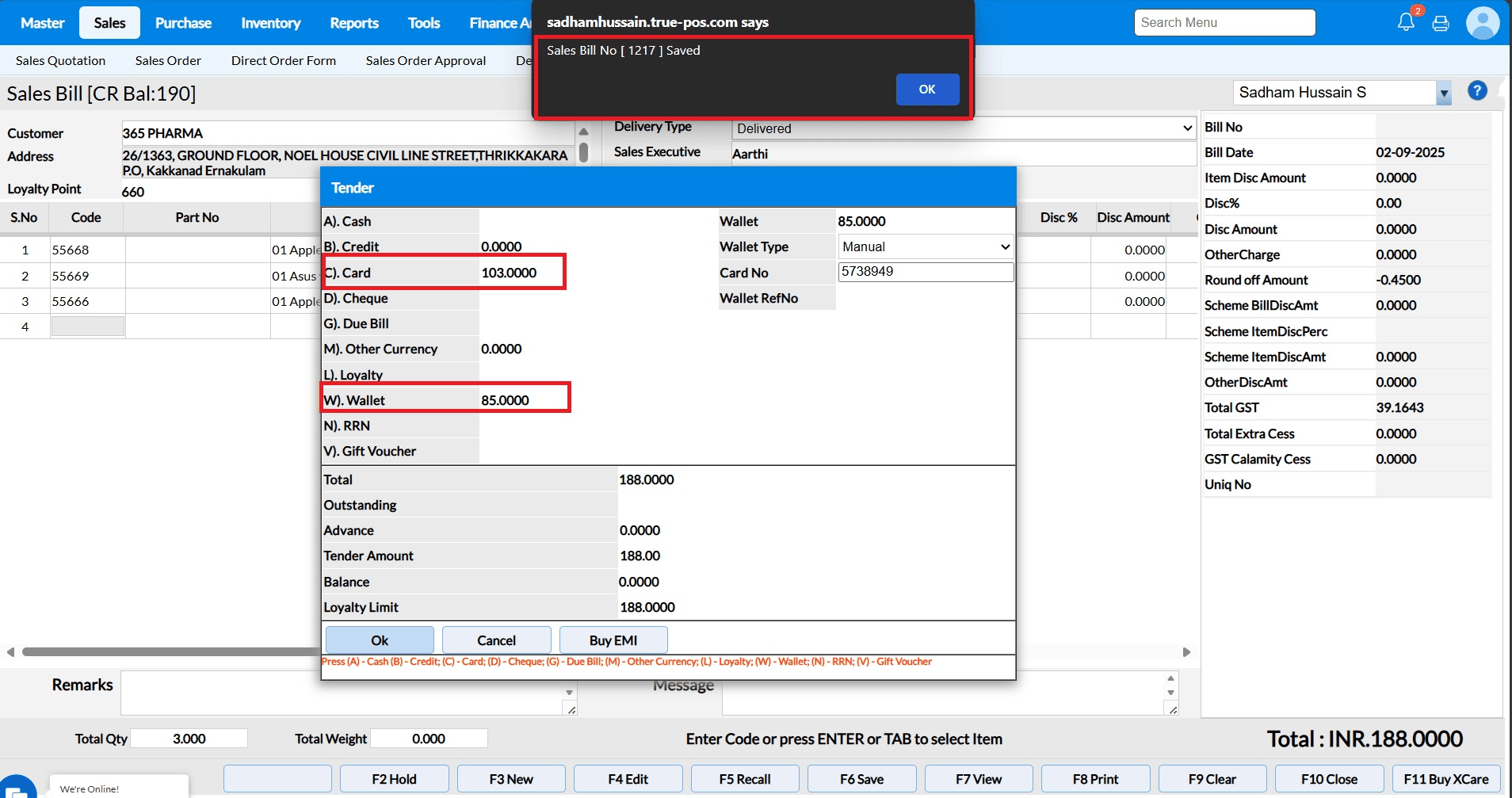Click the F8 Print button
Screen dimensions: 1512x798
pos(1095,779)
